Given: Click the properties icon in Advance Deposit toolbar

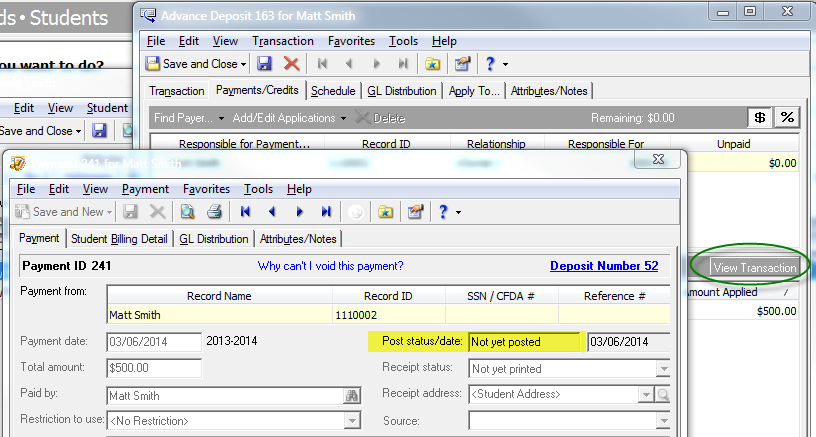Looking at the screenshot, I should point(462,64).
